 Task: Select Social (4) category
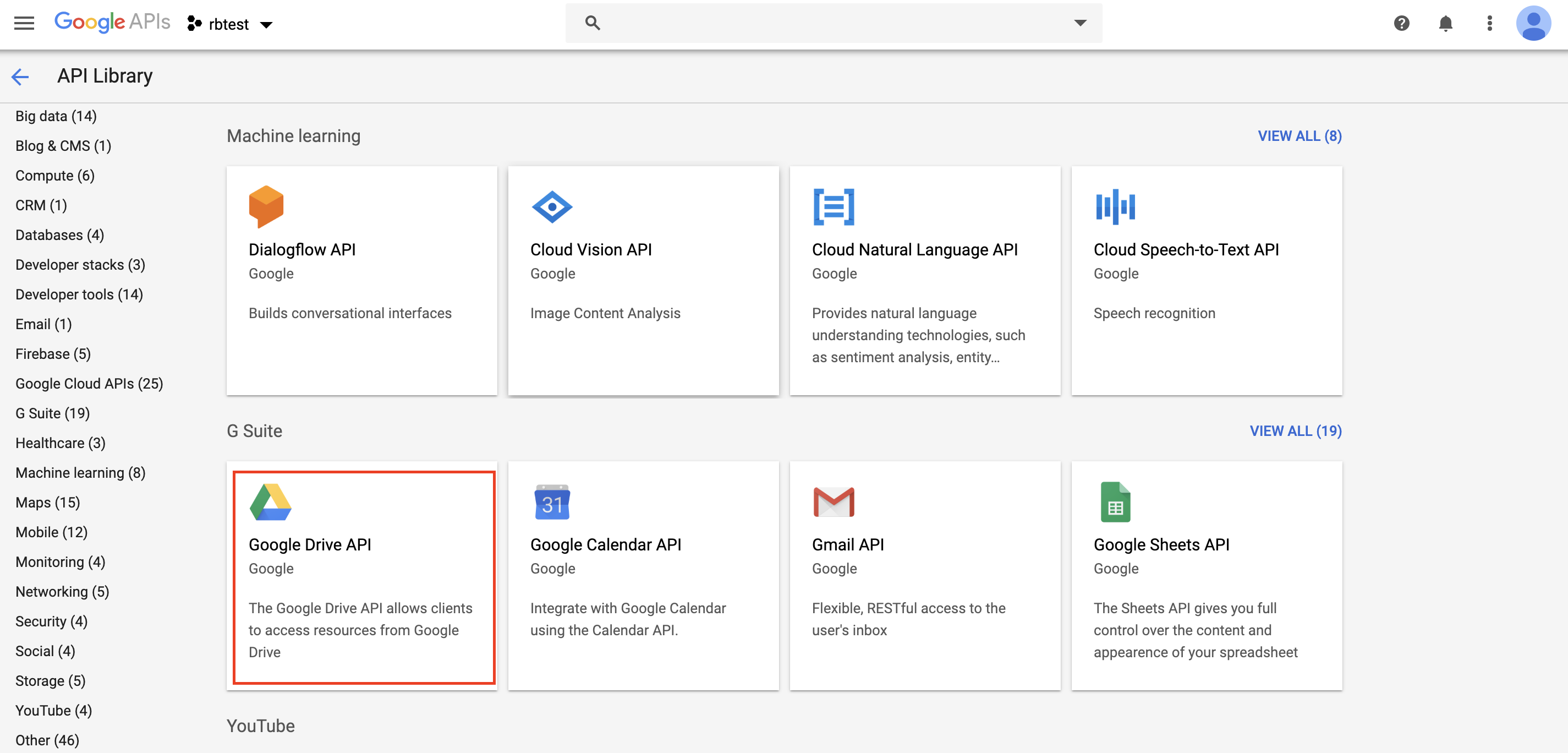pyautogui.click(x=45, y=651)
